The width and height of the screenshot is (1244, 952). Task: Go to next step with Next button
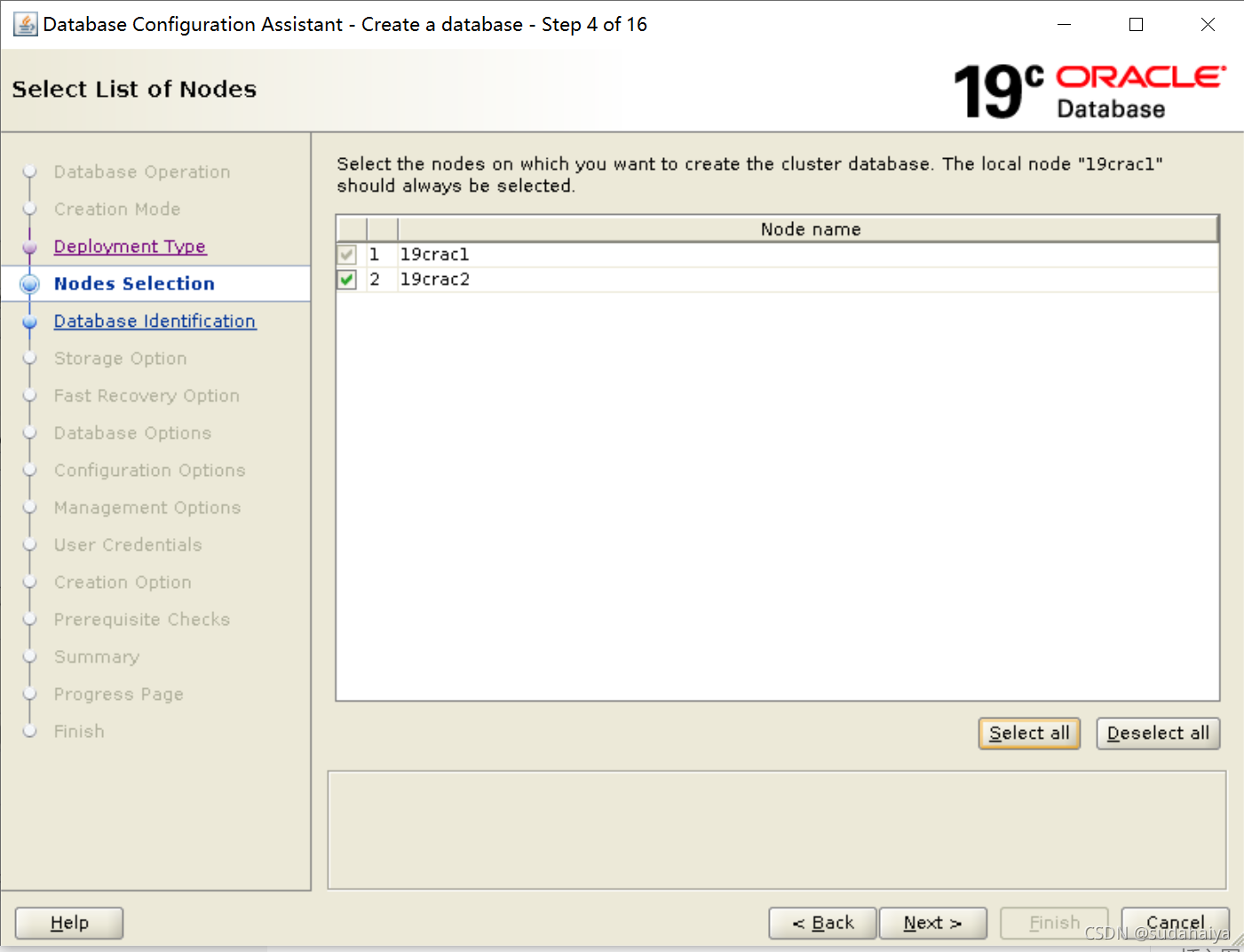coord(932,924)
